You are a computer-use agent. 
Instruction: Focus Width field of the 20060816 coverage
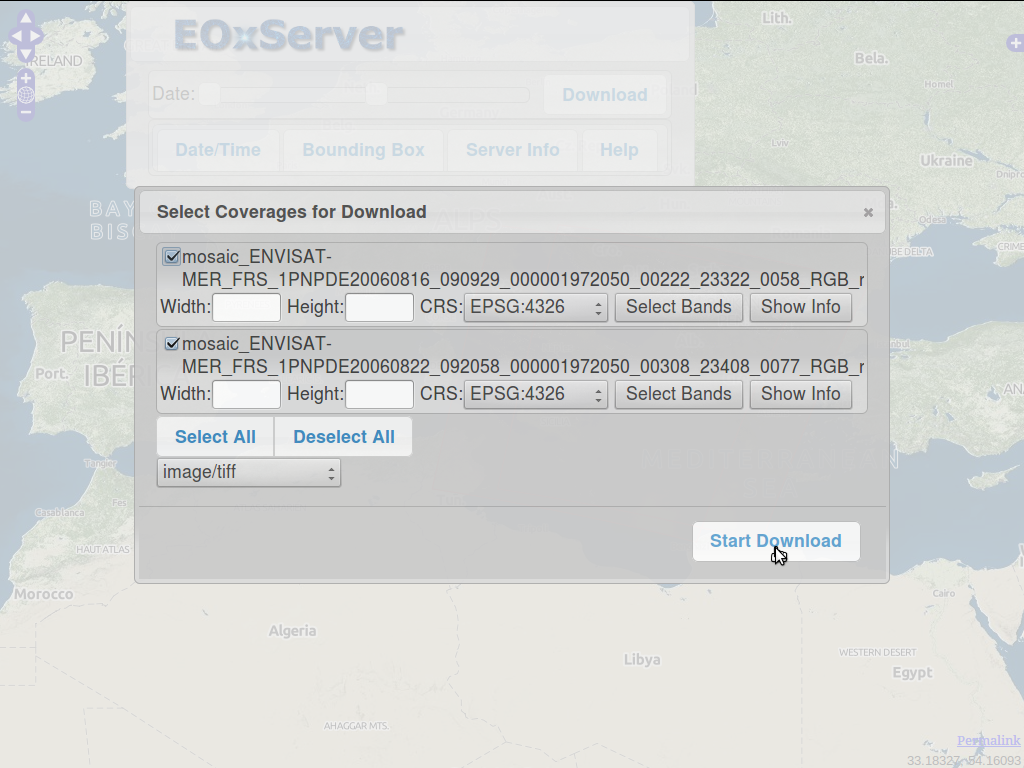pyautogui.click(x=246, y=308)
